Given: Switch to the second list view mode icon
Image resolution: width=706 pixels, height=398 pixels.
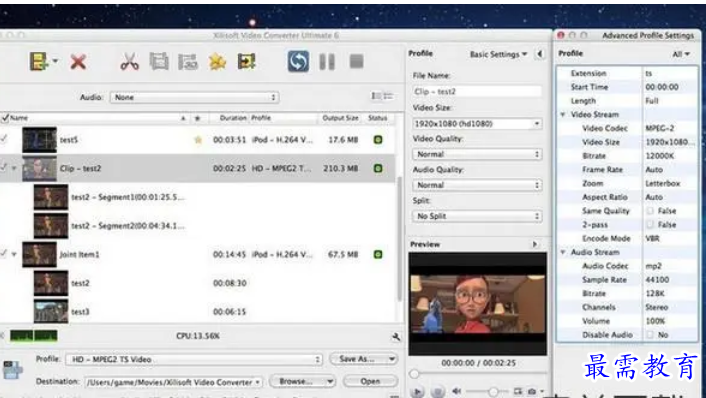Looking at the screenshot, I should point(388,96).
